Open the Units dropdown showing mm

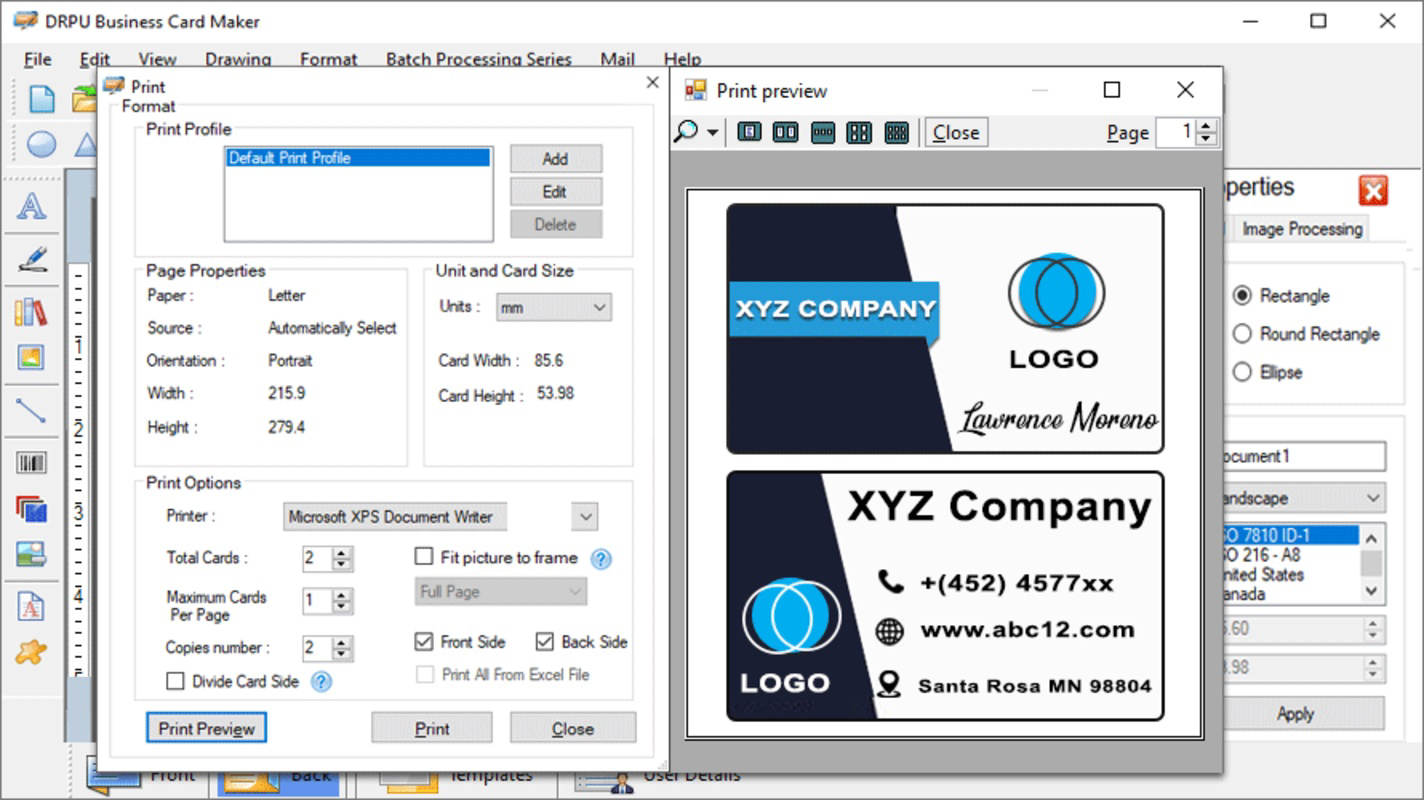[x=553, y=307]
